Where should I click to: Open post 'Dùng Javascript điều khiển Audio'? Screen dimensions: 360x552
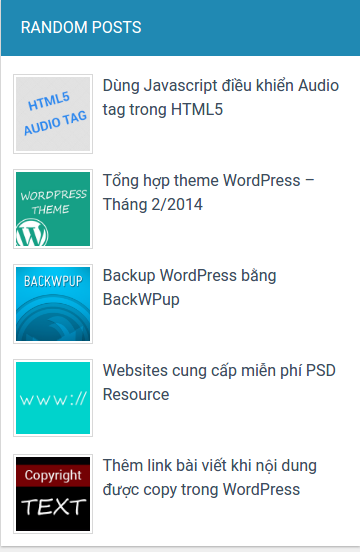[x=221, y=86]
